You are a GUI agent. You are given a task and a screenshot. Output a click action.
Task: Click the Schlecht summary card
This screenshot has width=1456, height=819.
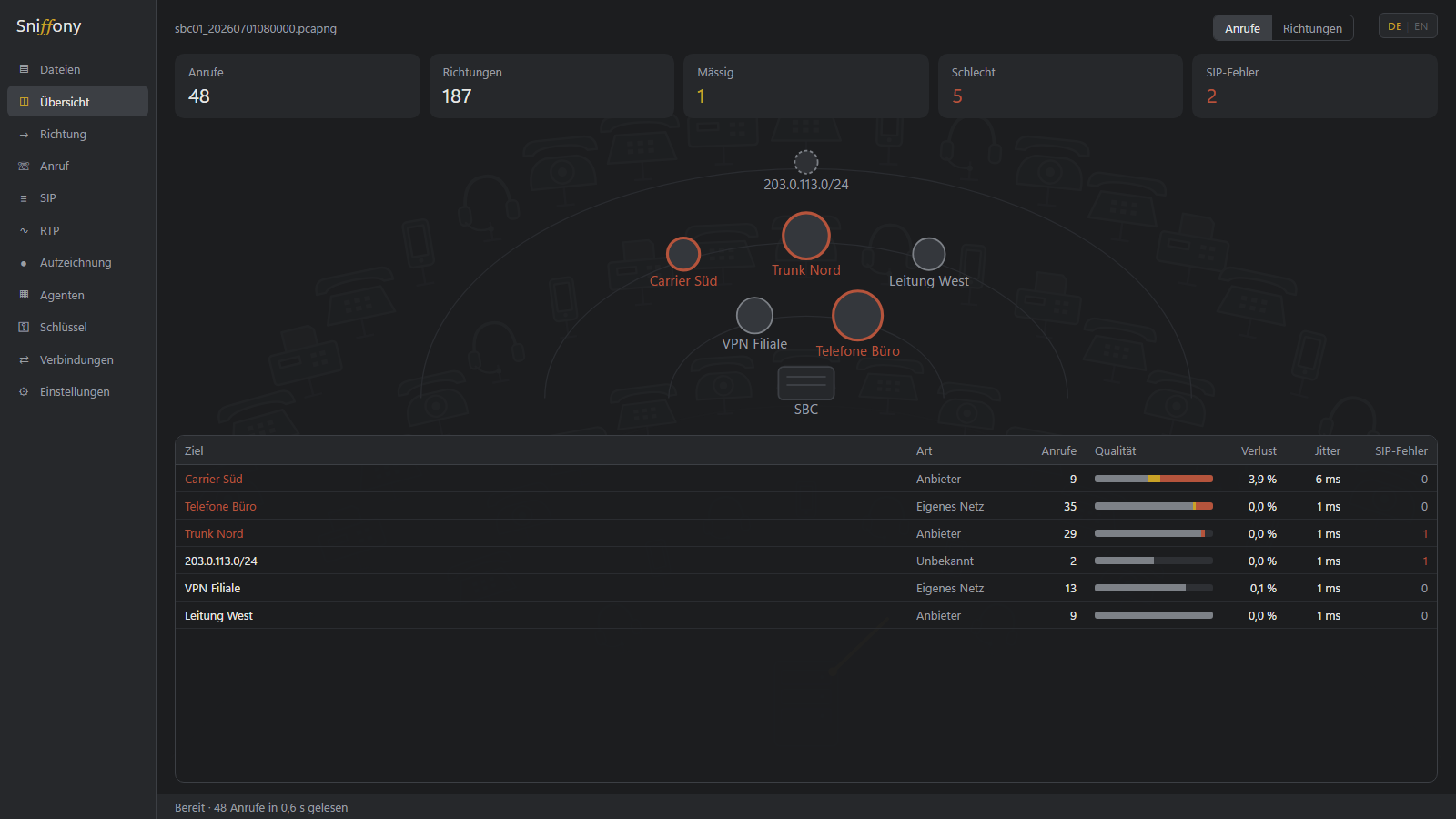point(1060,86)
